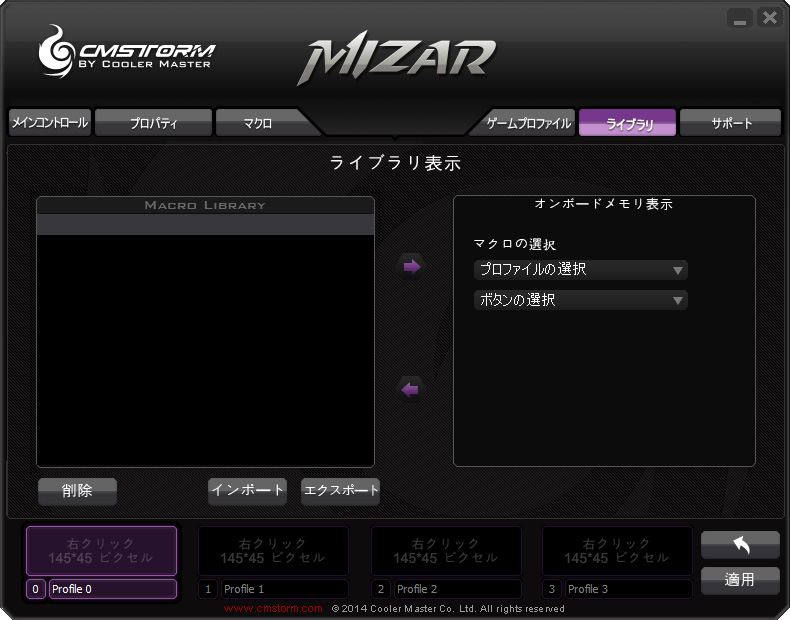
Task: Click the profile number 0 box
Action: (x=35, y=589)
